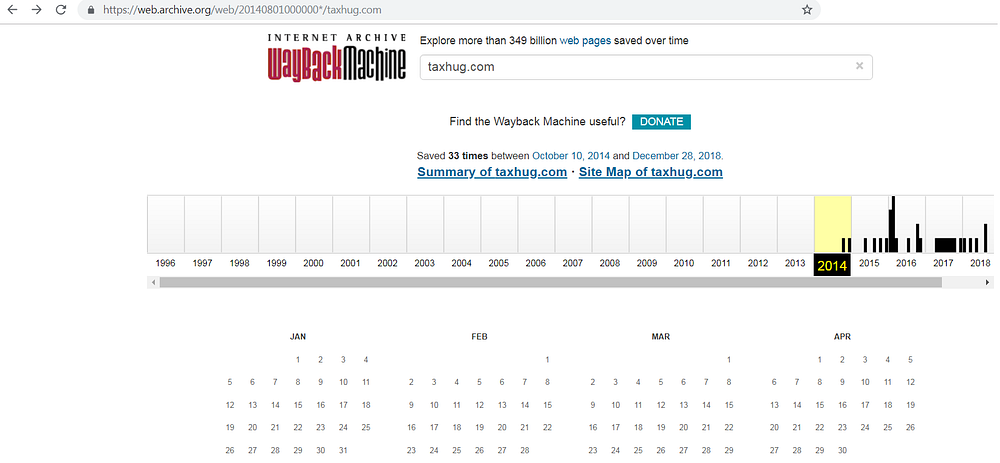Viewport: 1000px width, 463px height.
Task: Click the taxhug.com search input field
Action: [x=645, y=67]
